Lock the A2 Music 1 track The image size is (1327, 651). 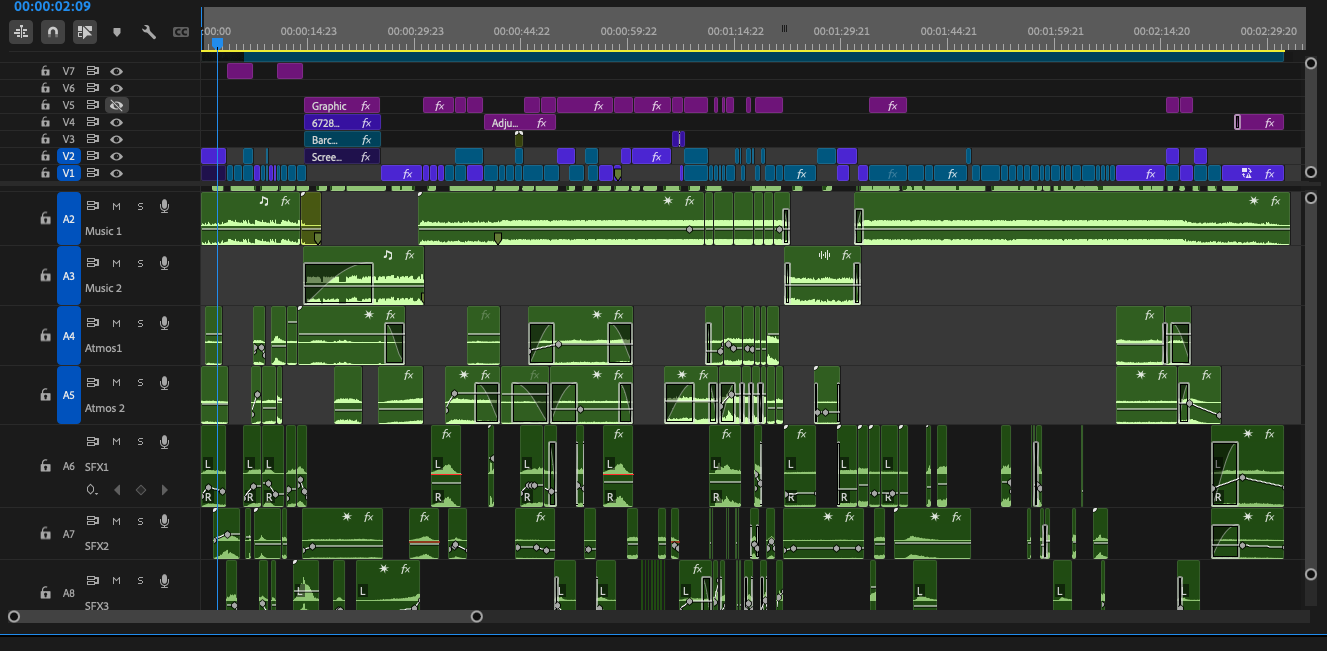pos(45,218)
